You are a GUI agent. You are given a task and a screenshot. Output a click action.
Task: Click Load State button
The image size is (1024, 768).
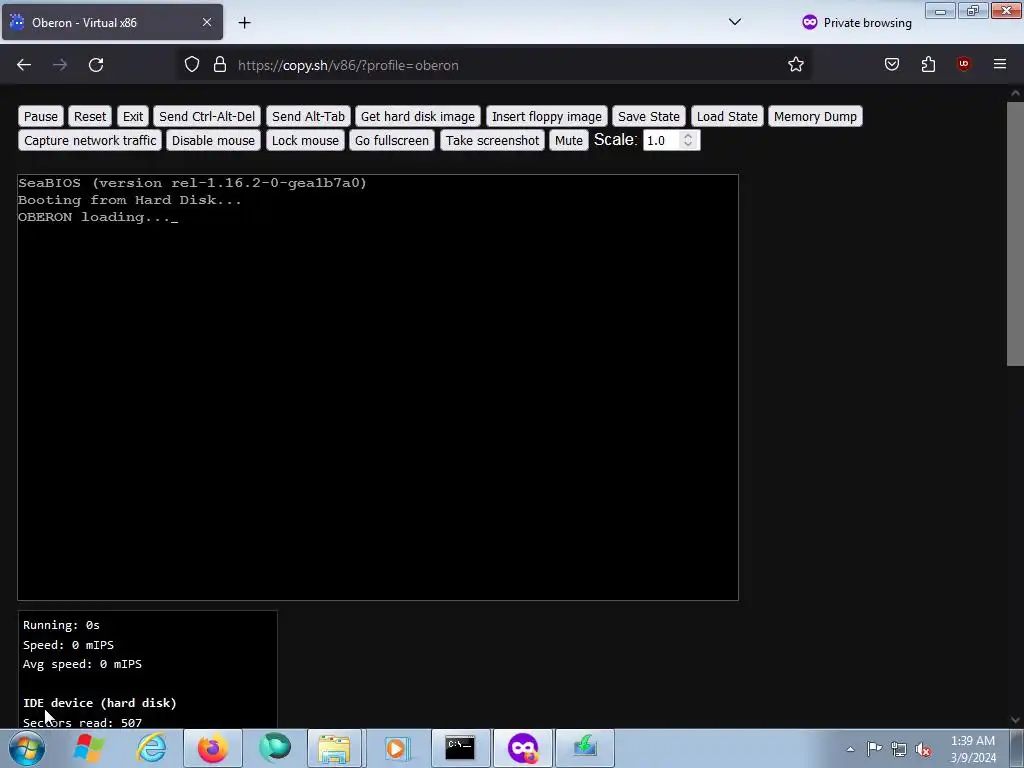(727, 116)
